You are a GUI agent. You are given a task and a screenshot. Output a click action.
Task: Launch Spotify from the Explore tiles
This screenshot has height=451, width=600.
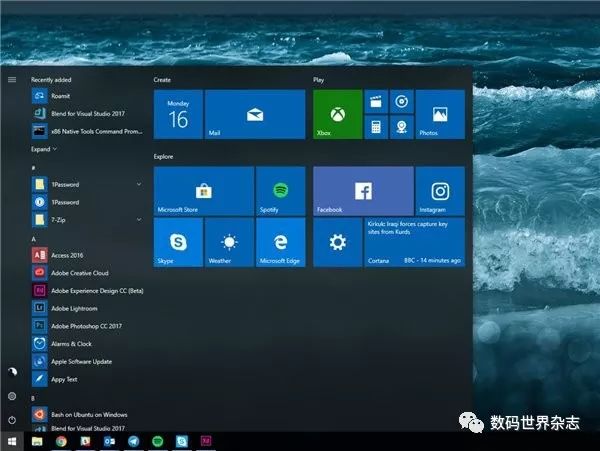pyautogui.click(x=280, y=190)
